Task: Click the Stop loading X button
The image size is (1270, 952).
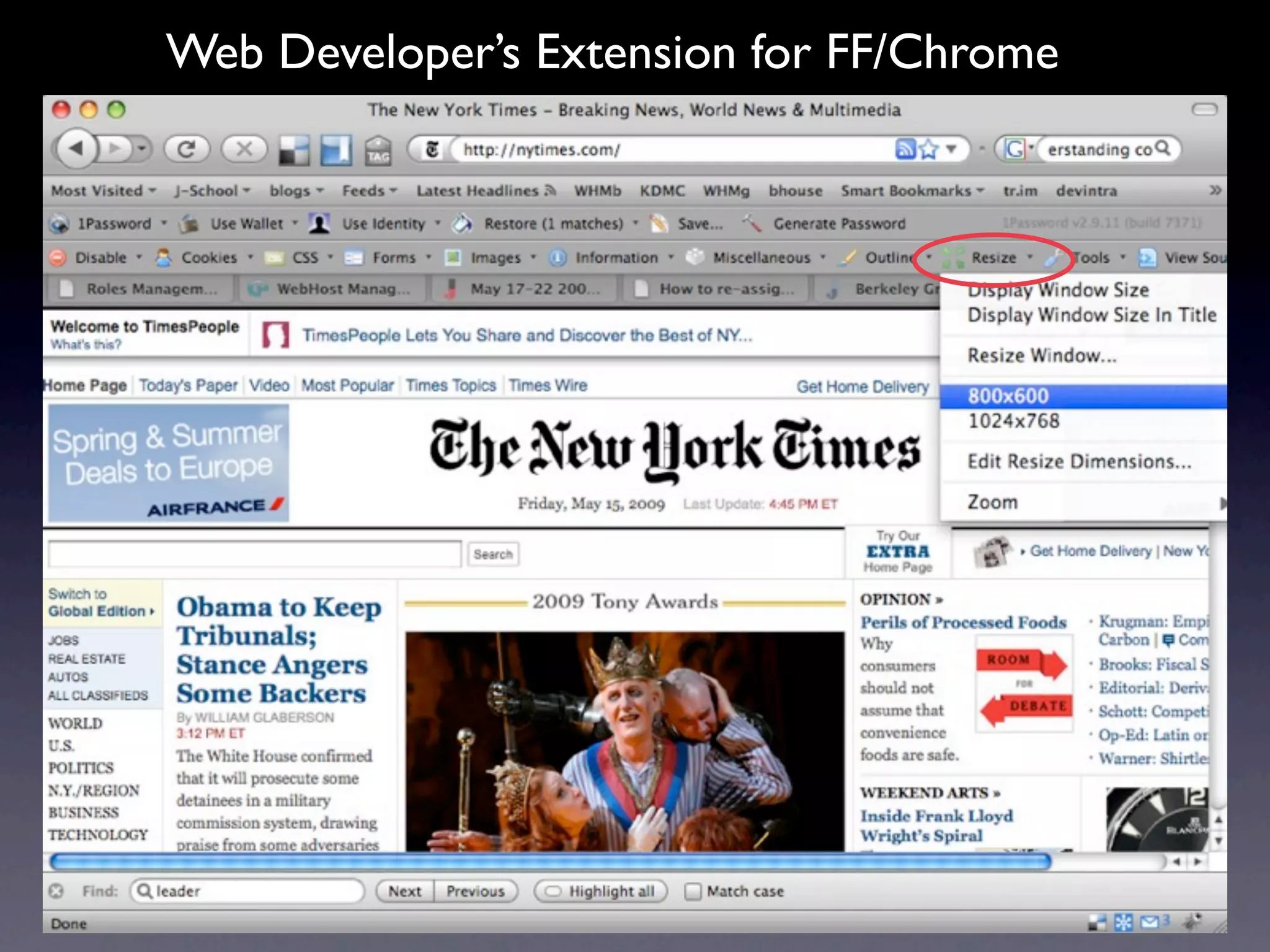Action: tap(244, 149)
